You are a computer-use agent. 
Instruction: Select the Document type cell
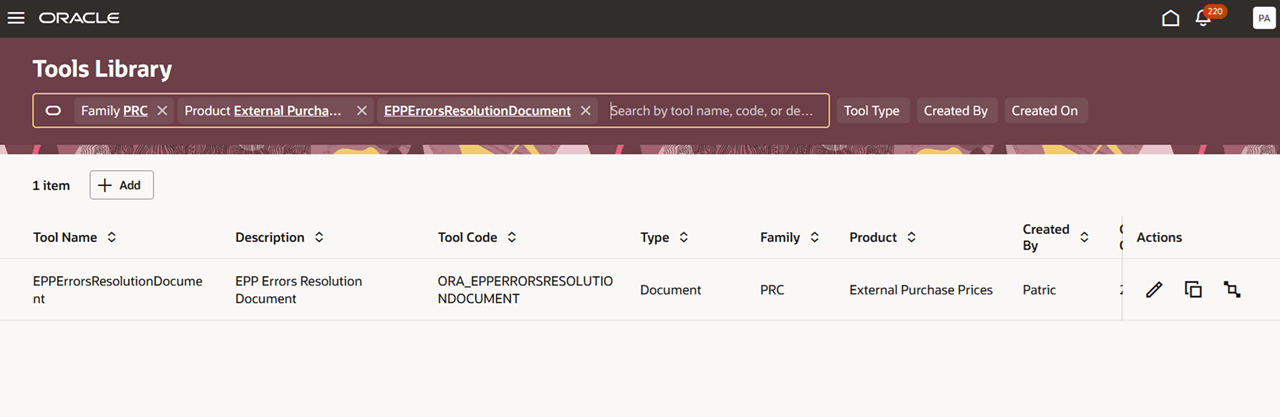(671, 290)
